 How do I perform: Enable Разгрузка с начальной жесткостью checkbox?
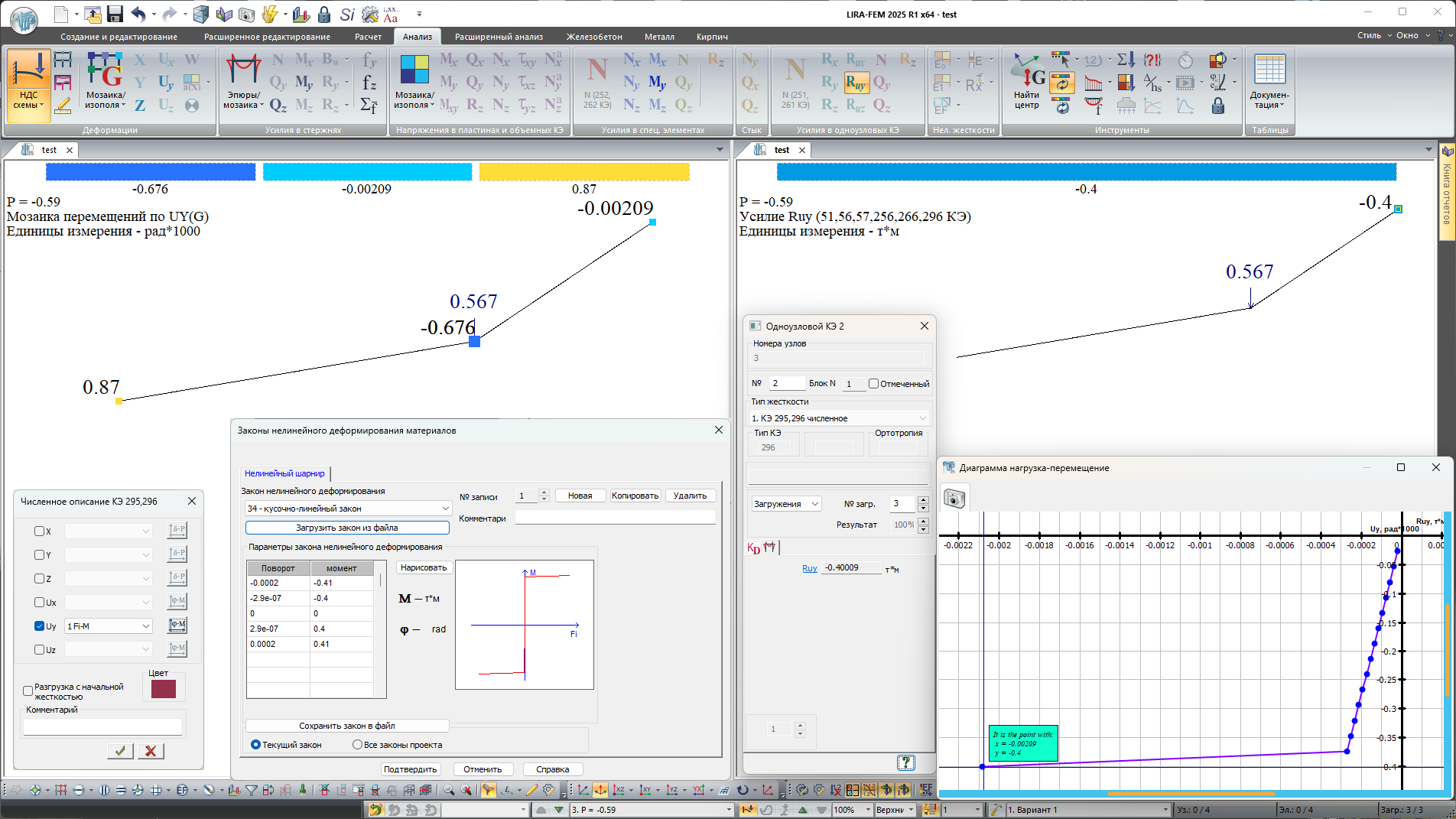(28, 691)
